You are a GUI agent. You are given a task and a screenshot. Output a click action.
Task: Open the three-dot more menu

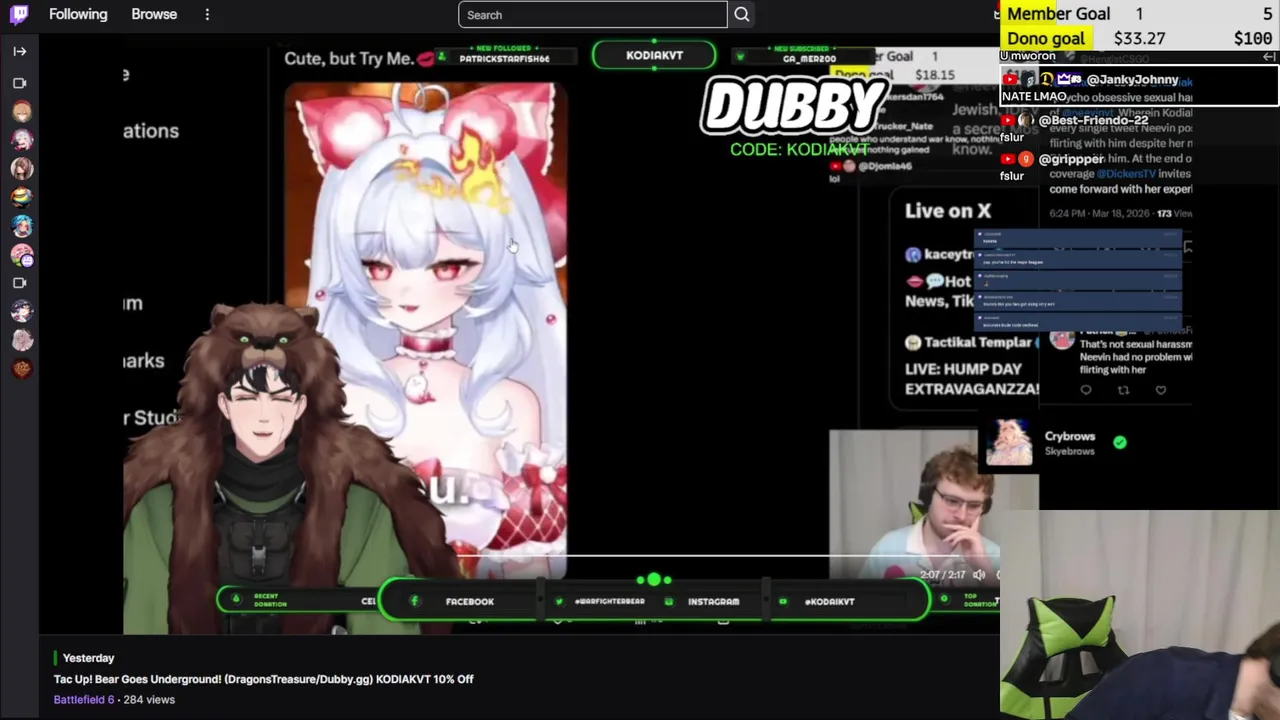tap(207, 14)
